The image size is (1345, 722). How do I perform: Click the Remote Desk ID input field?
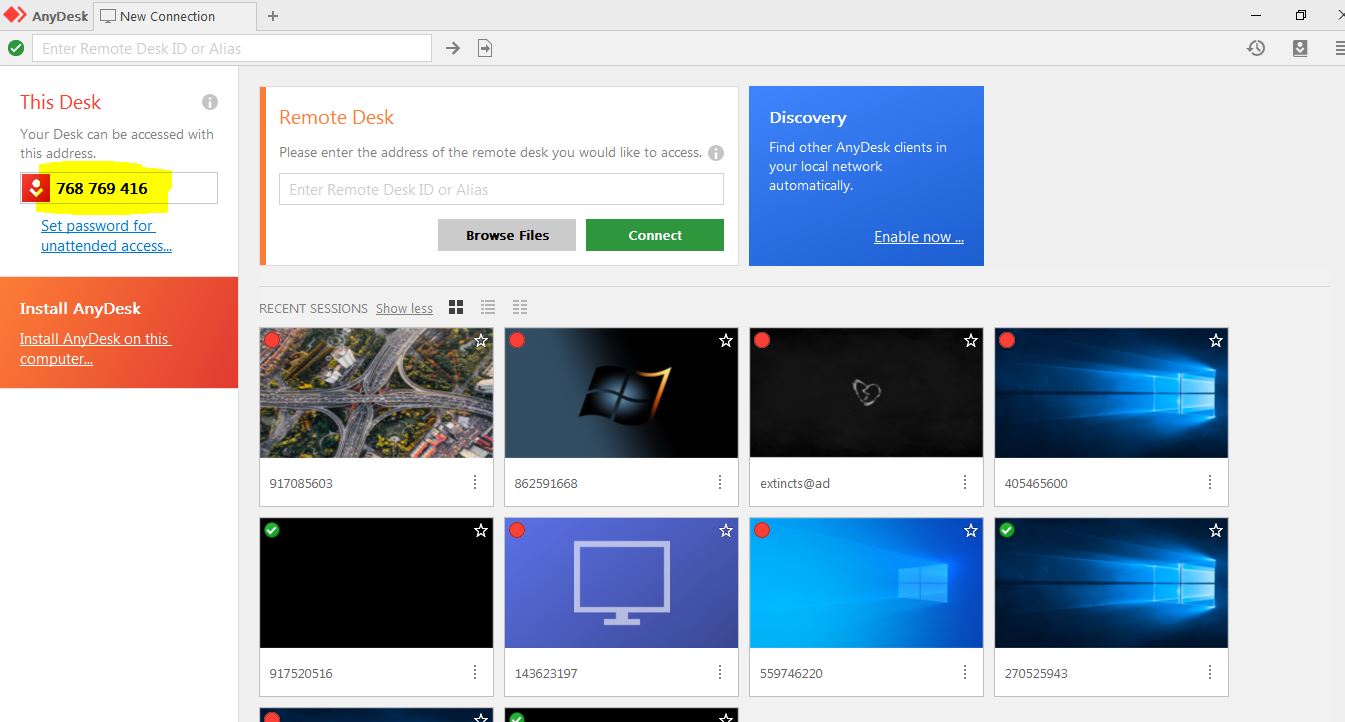pos(501,189)
